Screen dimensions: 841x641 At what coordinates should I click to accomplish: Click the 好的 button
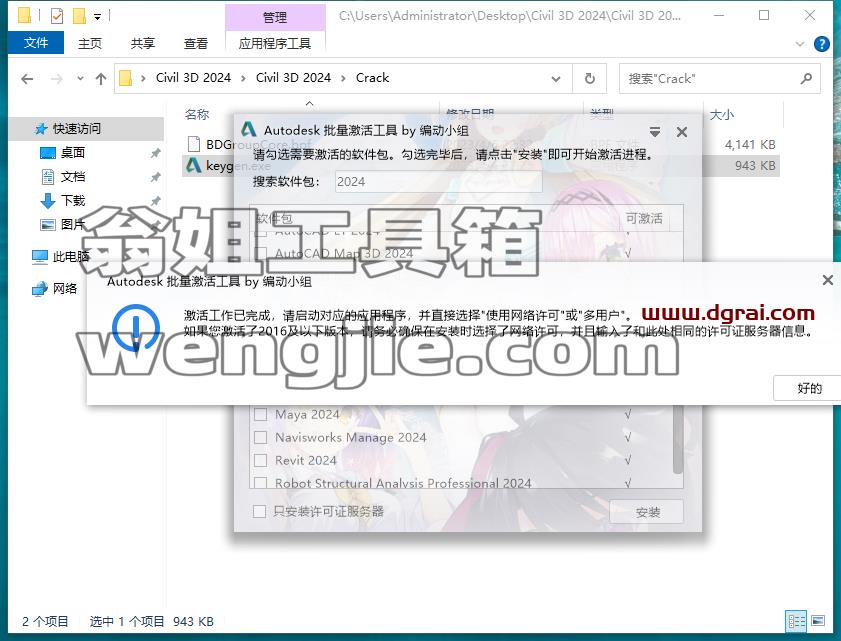[x=809, y=388]
